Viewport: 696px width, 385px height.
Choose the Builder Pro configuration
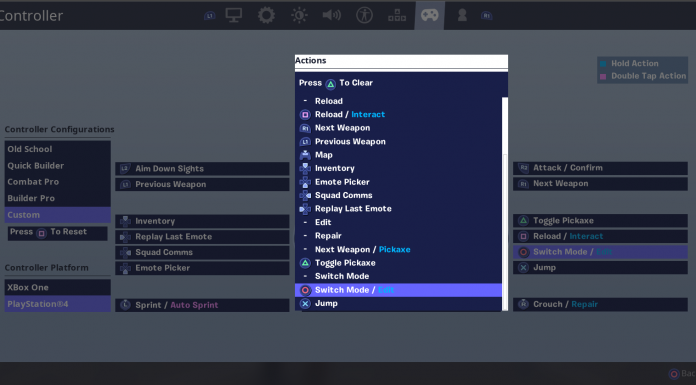coord(58,198)
